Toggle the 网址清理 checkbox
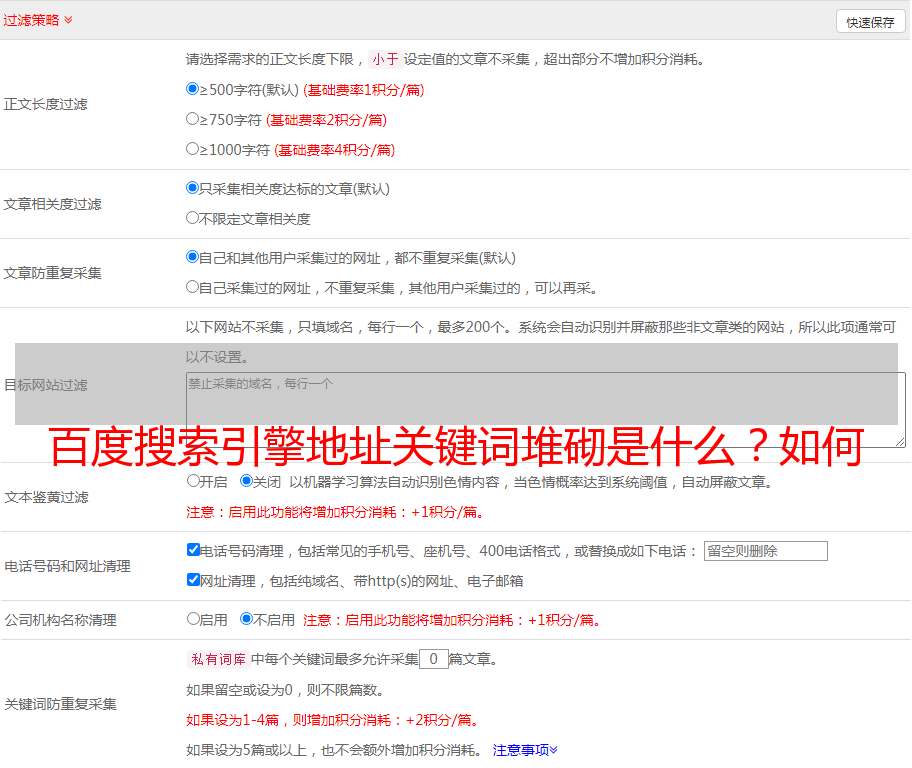Viewport: 912px width, 768px height. pos(193,580)
